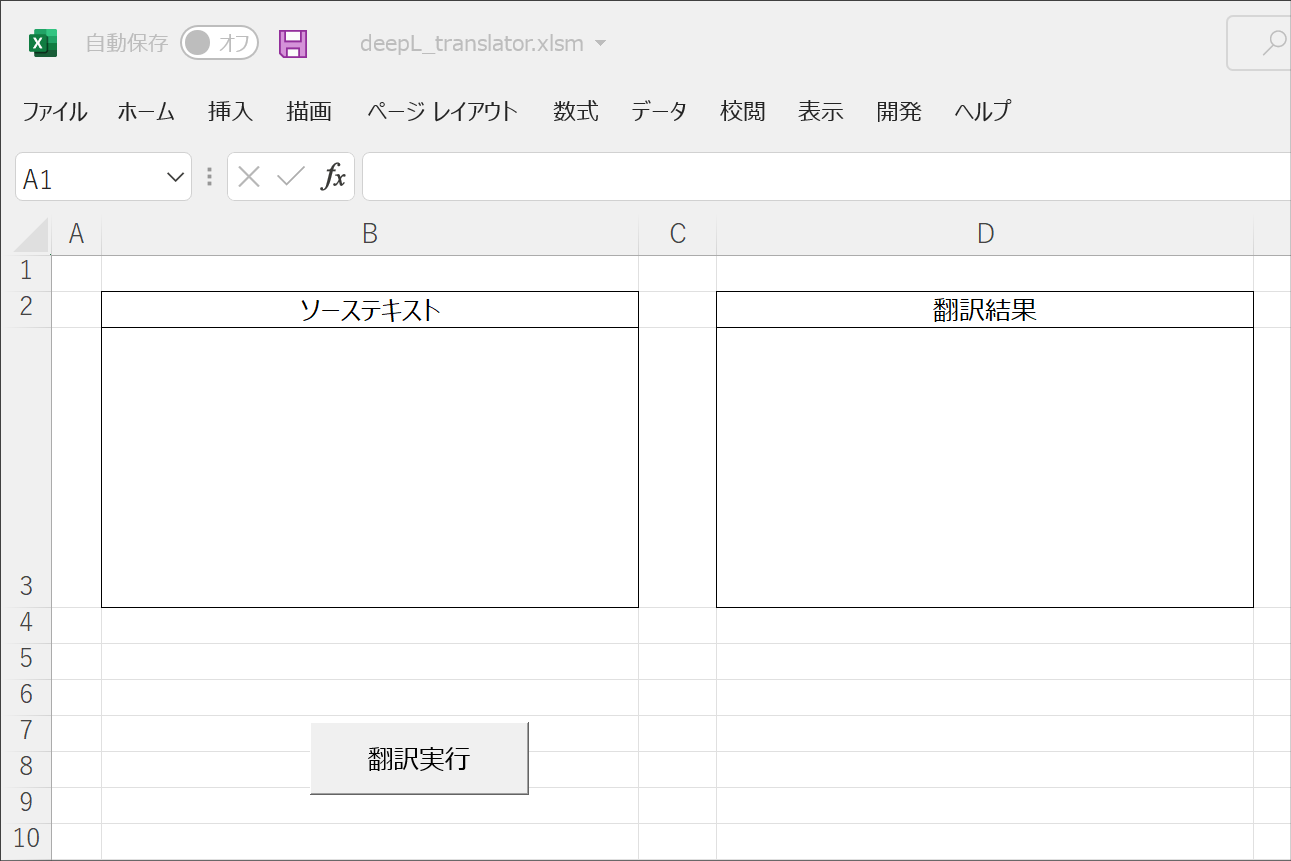The image size is (1291, 861).
Task: Click column header D to select it
Action: coord(985,233)
